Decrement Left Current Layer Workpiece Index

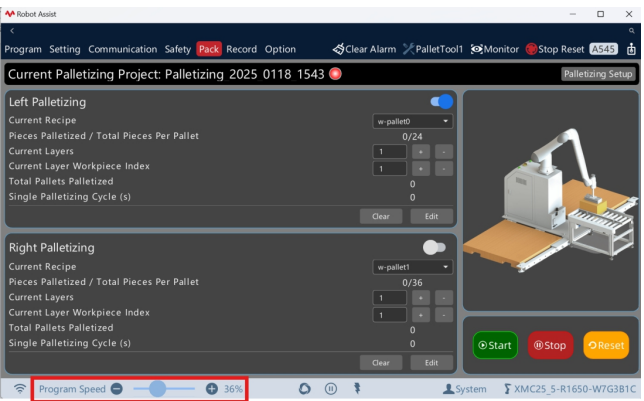click(x=444, y=168)
